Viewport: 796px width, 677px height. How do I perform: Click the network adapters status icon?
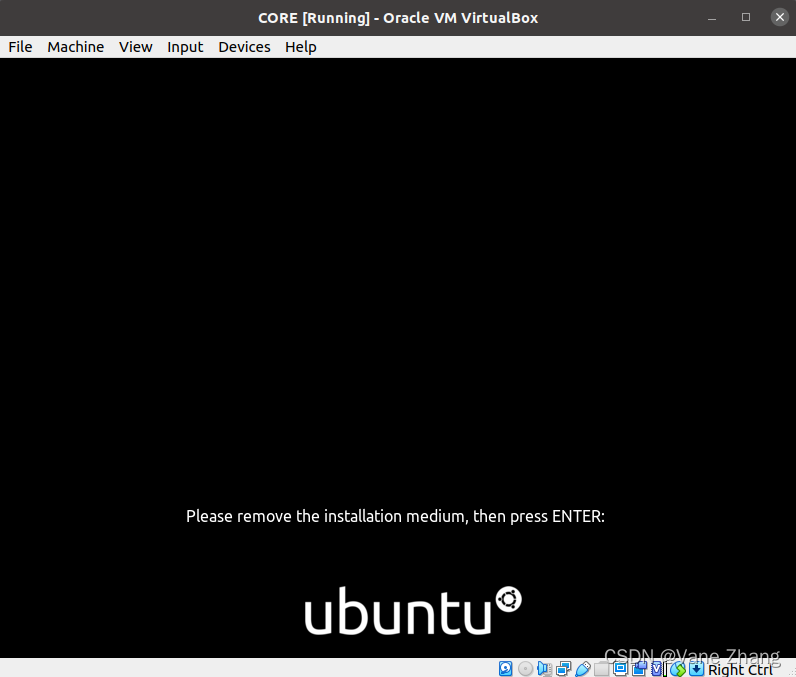tap(563, 669)
